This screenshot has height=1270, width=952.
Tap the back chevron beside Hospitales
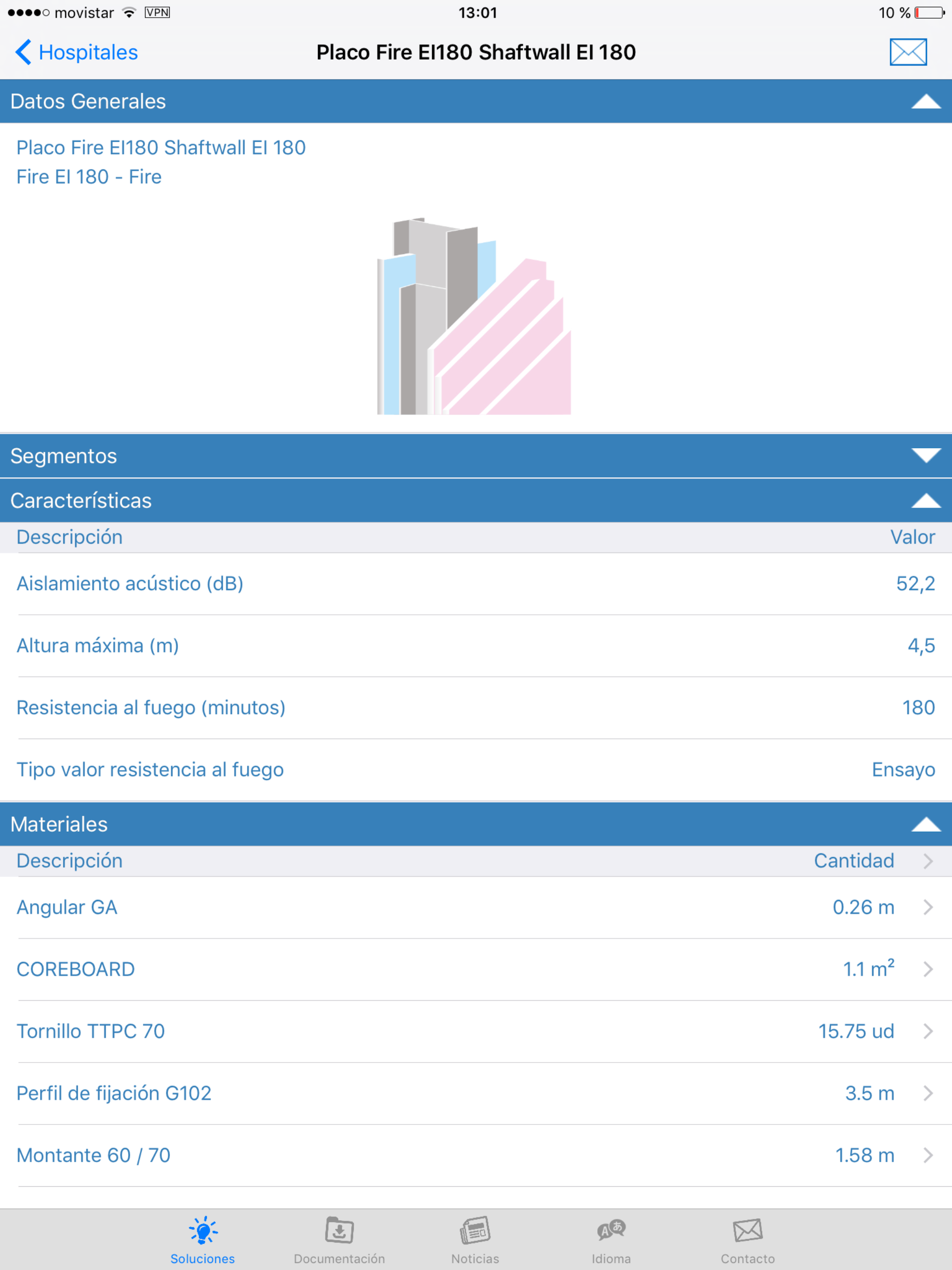pos(23,52)
